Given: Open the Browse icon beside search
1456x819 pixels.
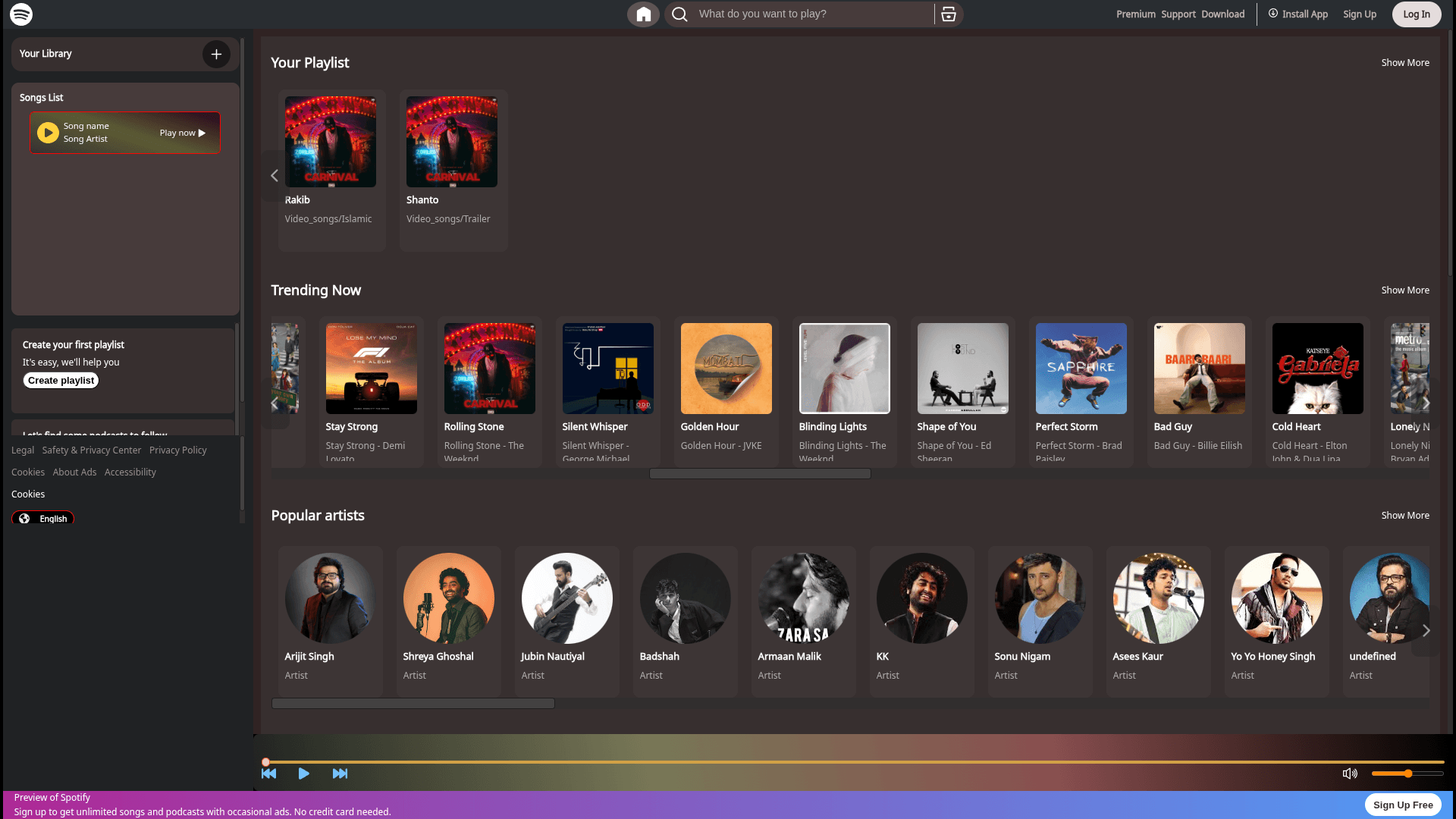Looking at the screenshot, I should (948, 14).
